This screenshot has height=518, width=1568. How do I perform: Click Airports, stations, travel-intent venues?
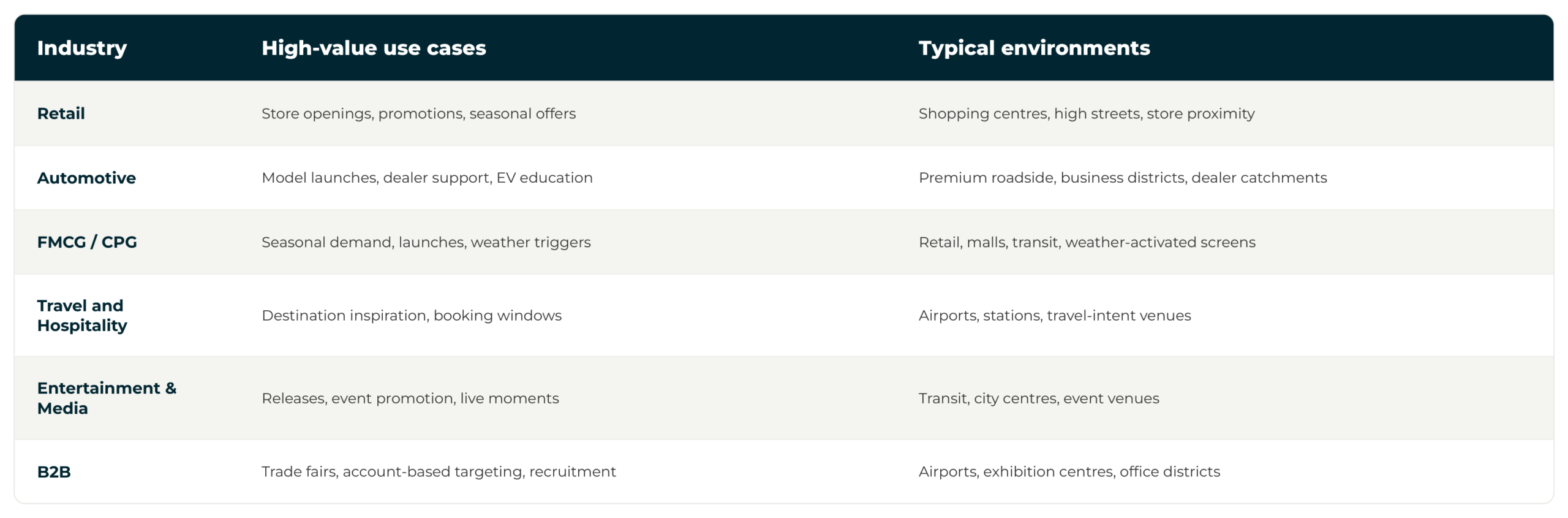tap(1055, 315)
